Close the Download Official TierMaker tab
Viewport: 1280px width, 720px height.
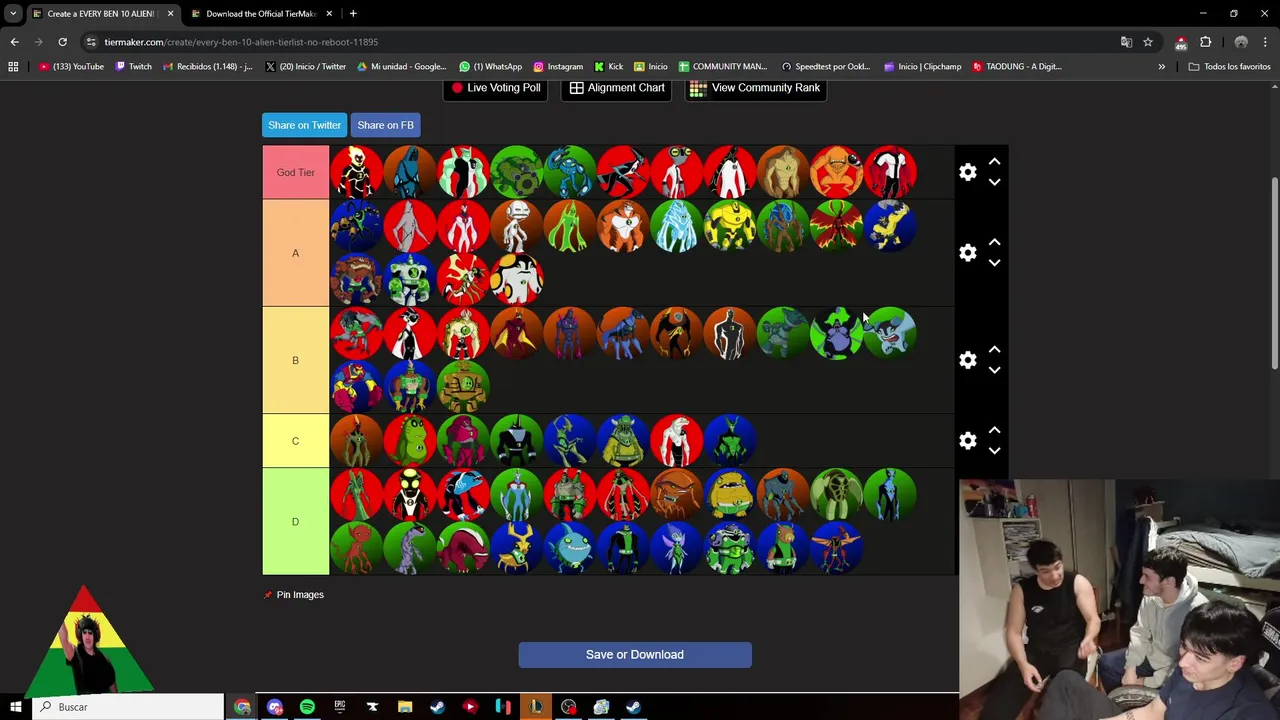(x=329, y=14)
